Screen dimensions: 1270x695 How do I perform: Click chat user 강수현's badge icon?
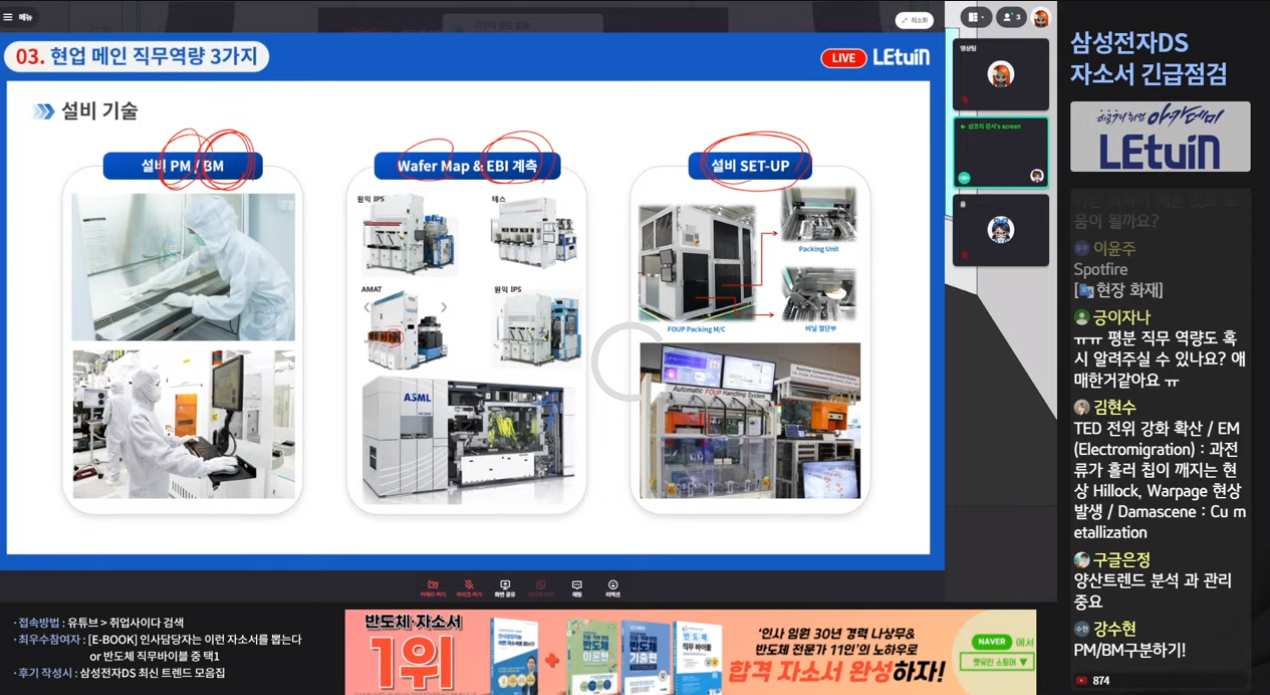pos(1081,628)
